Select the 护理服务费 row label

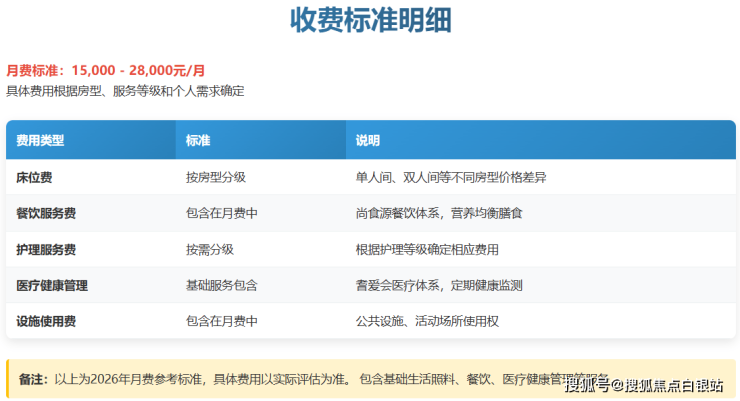pyautogui.click(x=47, y=249)
